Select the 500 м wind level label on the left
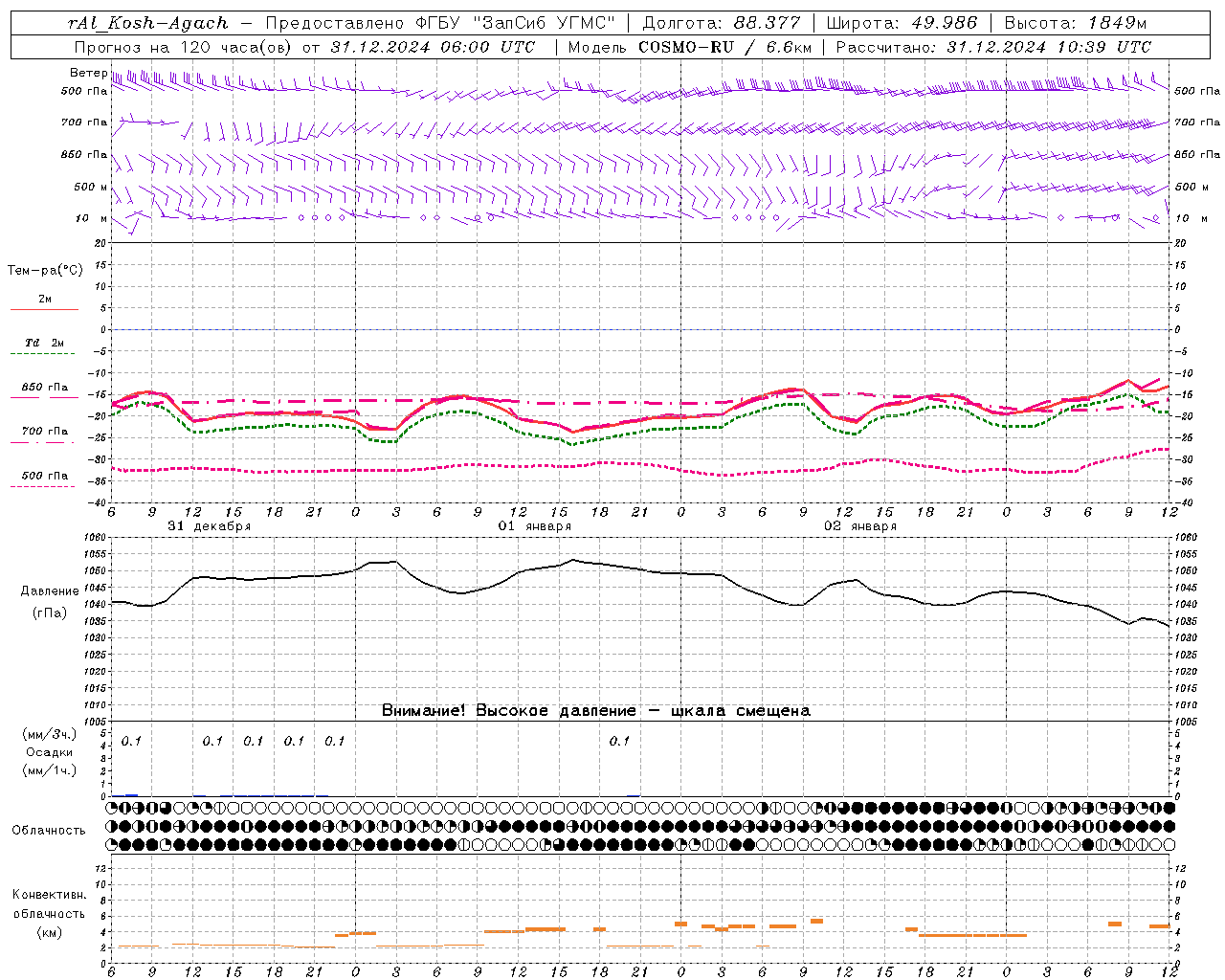The image size is (1225, 980). pos(91,187)
